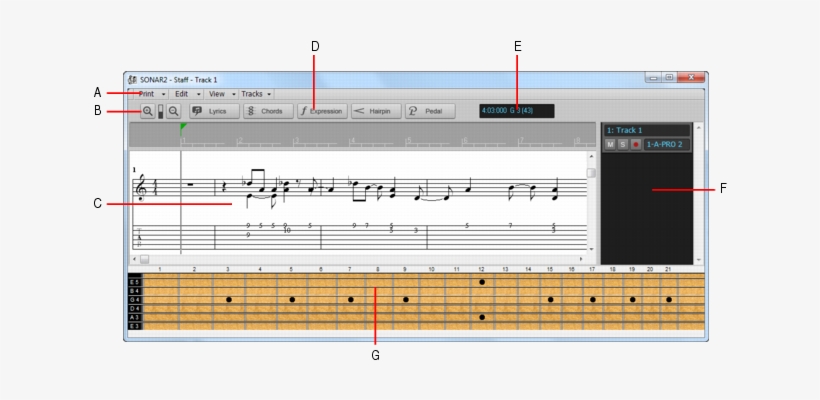Solo Track 1 with the S button
820x400 pixels.
tap(622, 144)
